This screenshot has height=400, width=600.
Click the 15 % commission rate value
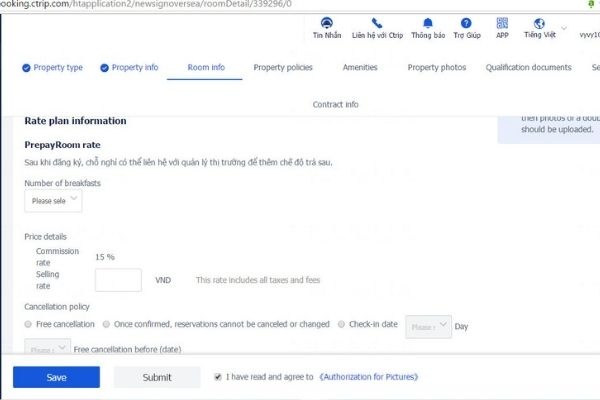click(x=105, y=257)
